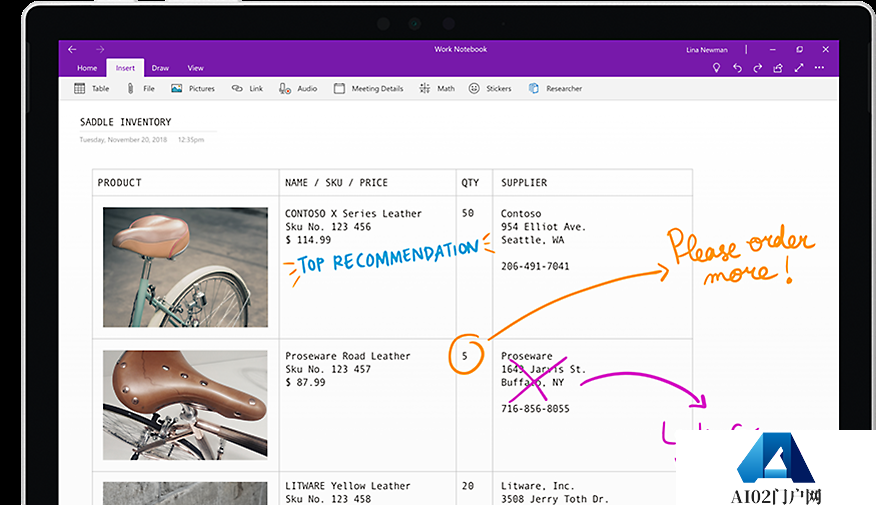
Task: Click the 954 Elliot Ave. address
Action: click(x=543, y=227)
